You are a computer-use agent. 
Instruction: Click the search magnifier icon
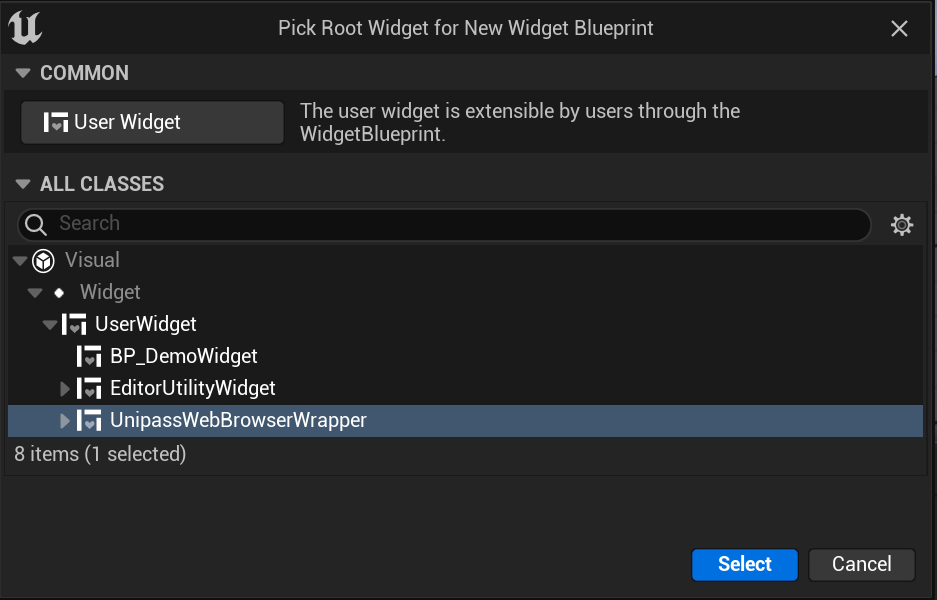(x=34, y=224)
